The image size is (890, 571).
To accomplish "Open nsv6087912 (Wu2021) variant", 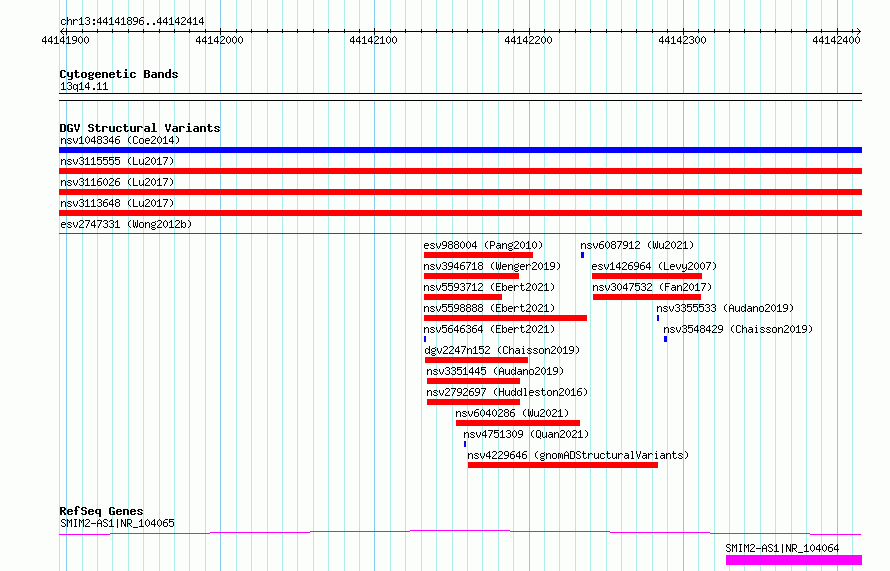I will (x=637, y=245).
